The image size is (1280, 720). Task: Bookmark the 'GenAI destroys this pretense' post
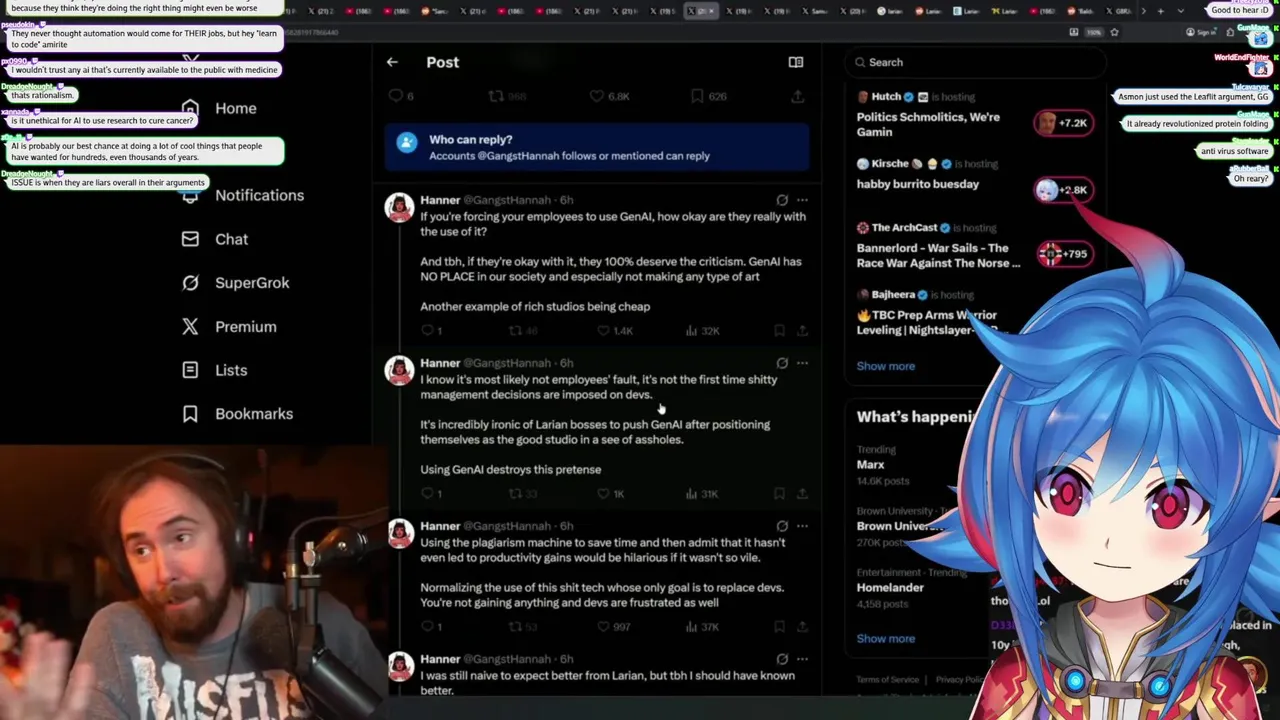coord(779,493)
